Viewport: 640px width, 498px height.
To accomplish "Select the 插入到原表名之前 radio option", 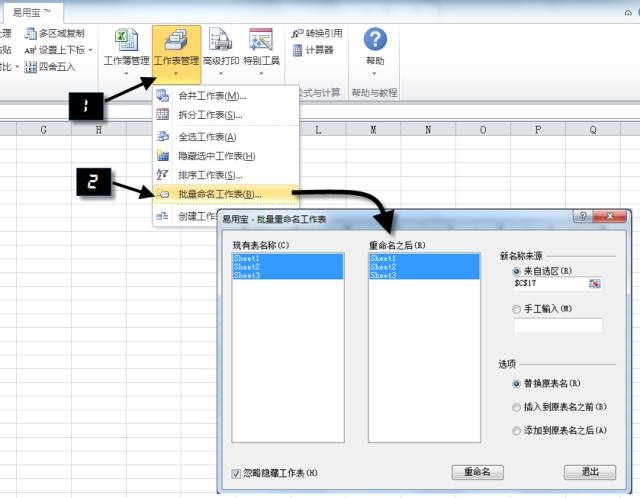I will pos(516,407).
